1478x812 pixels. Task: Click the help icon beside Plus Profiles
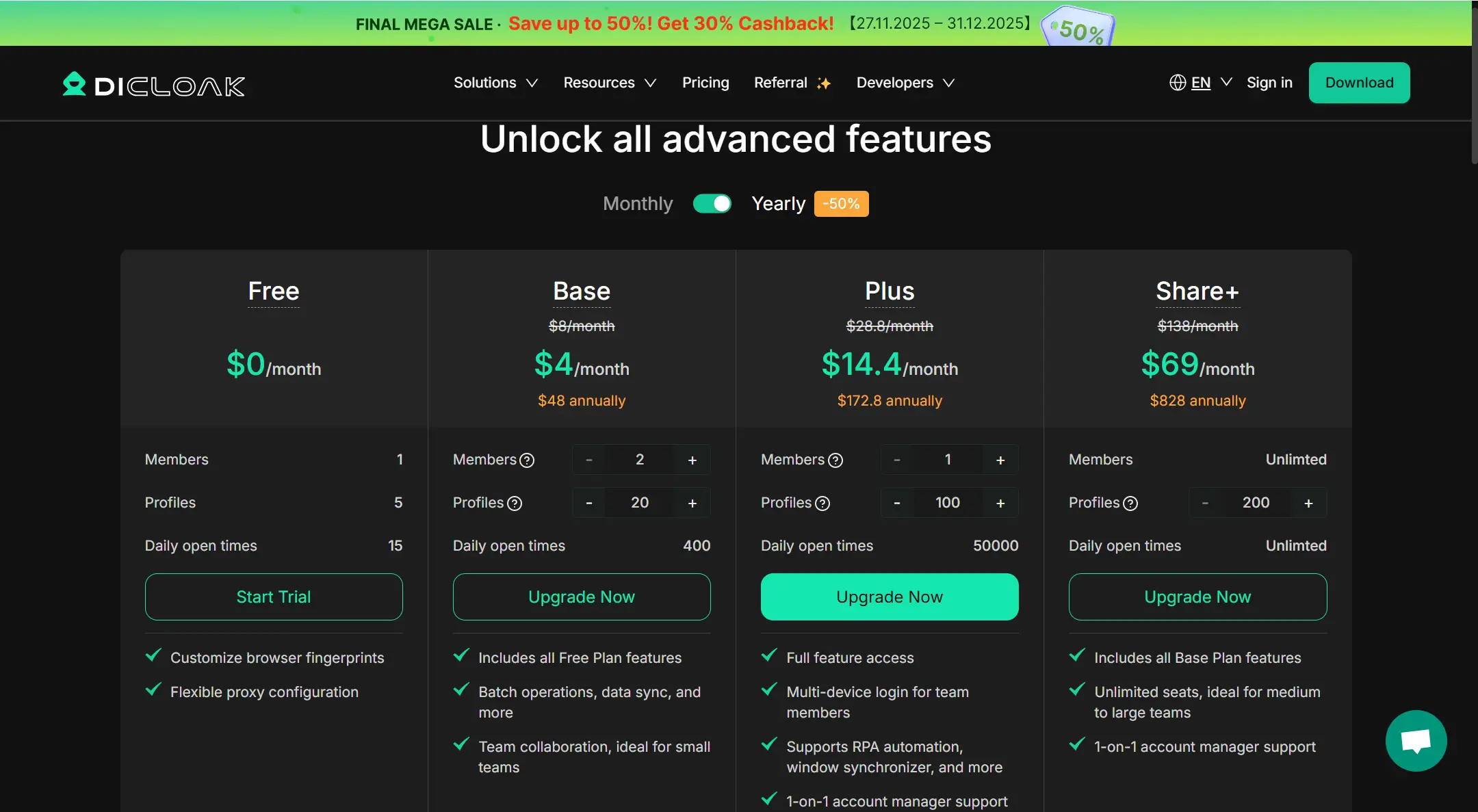click(822, 503)
